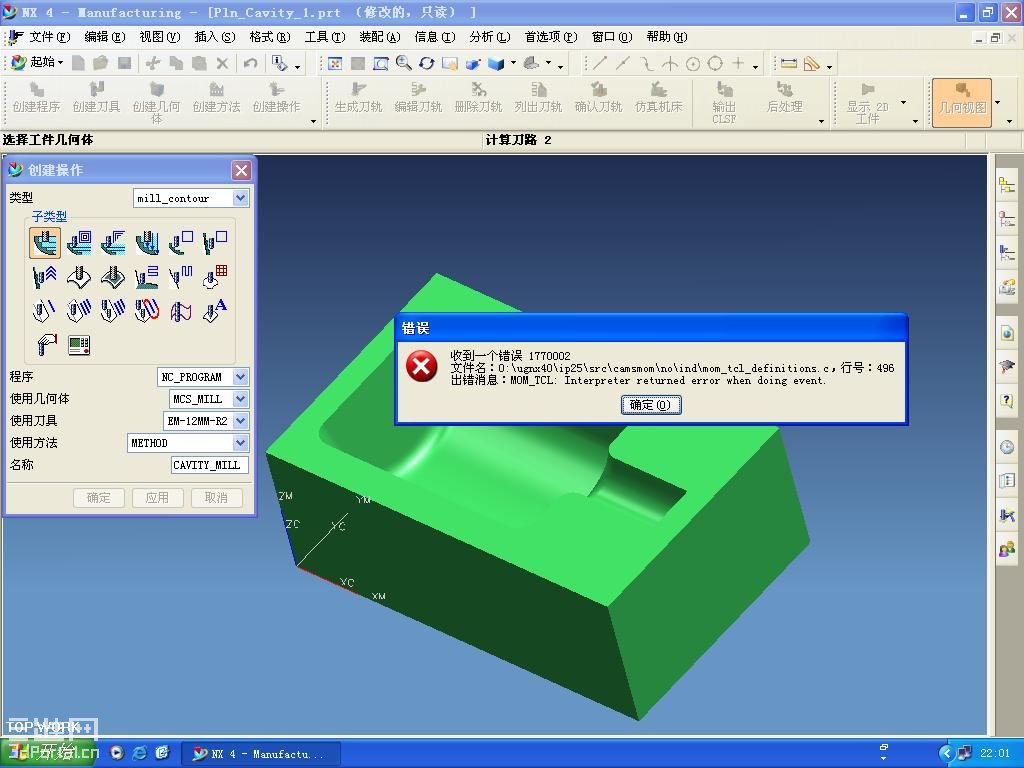This screenshot has height=768, width=1024.
Task: Open the 编辑(E) menu
Action: [104, 37]
